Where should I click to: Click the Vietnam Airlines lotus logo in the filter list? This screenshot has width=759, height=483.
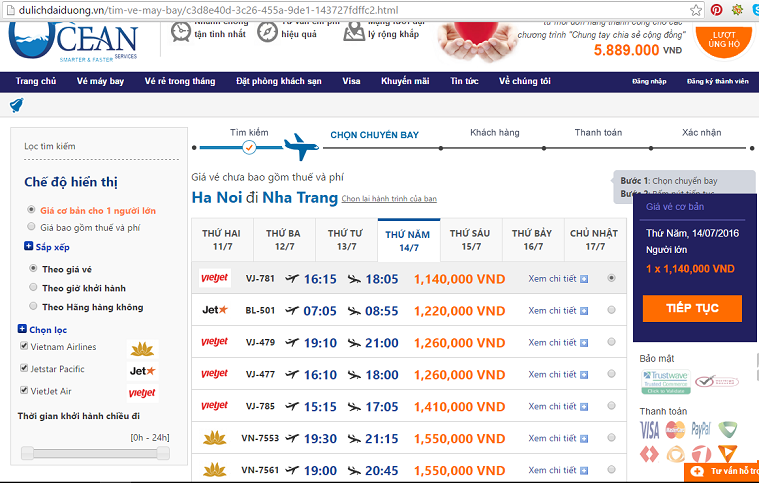coord(142,349)
